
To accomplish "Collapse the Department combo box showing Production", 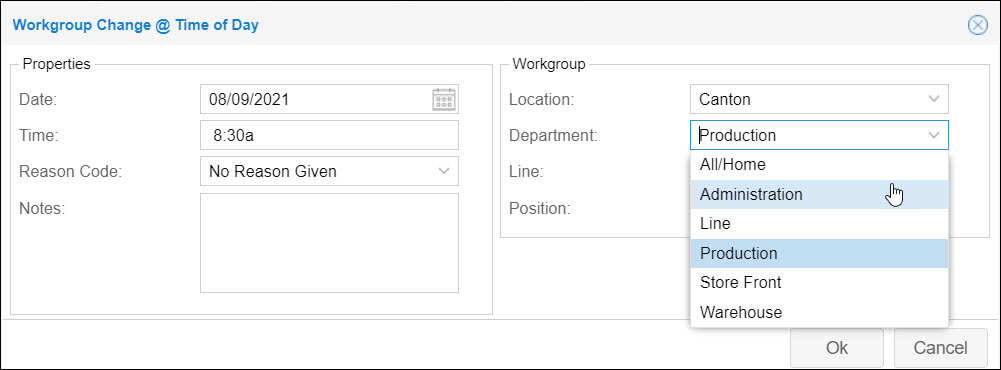I will [x=819, y=135].
